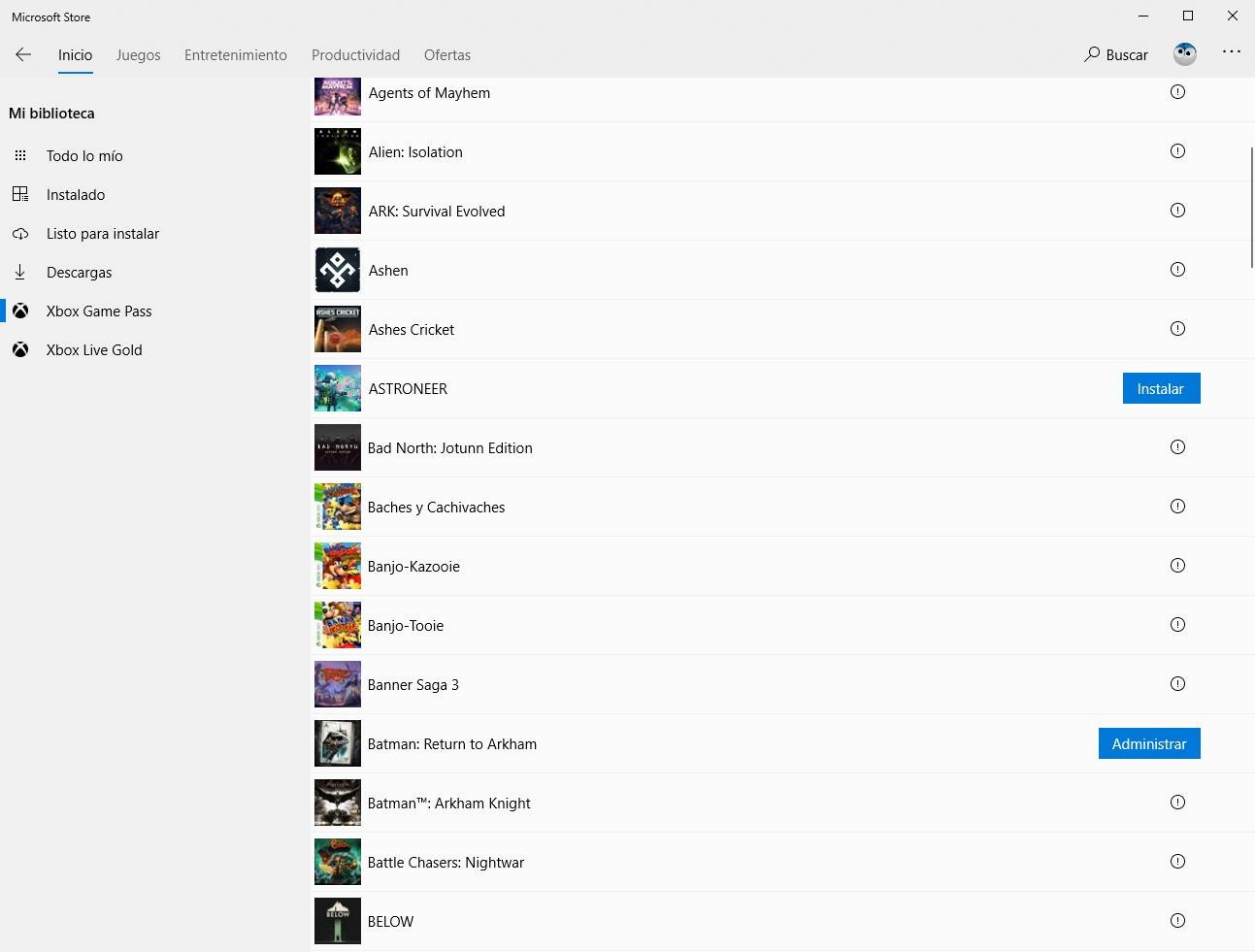Open the Ashen title text

pyautogui.click(x=388, y=271)
